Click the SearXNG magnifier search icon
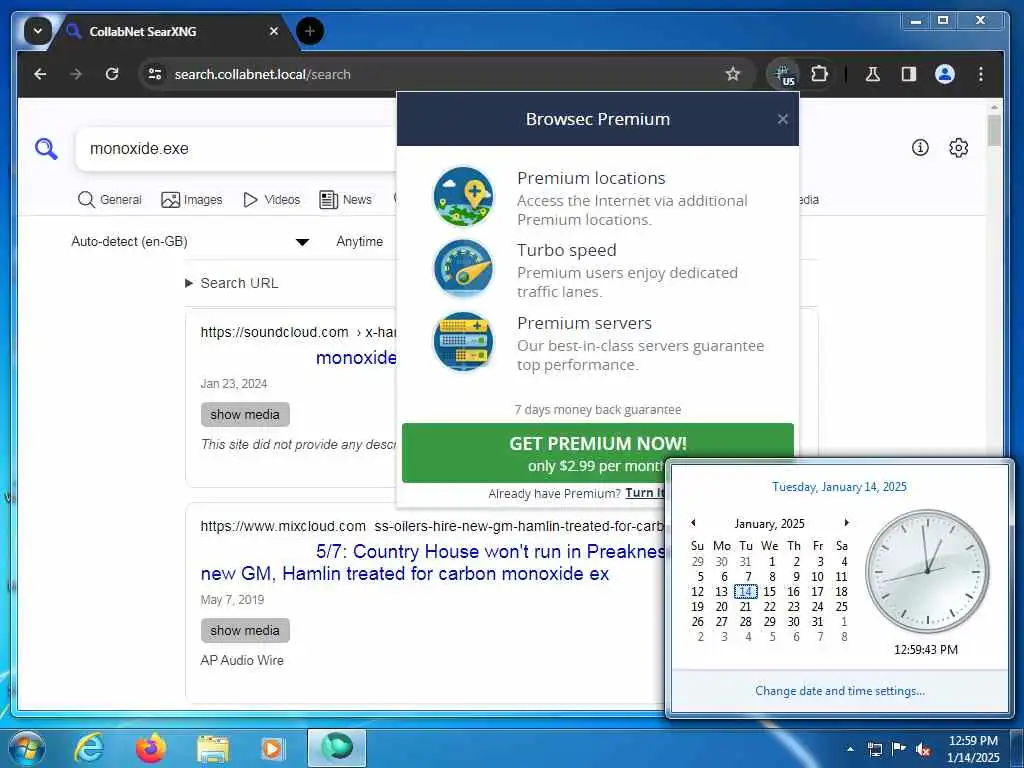 (x=46, y=149)
